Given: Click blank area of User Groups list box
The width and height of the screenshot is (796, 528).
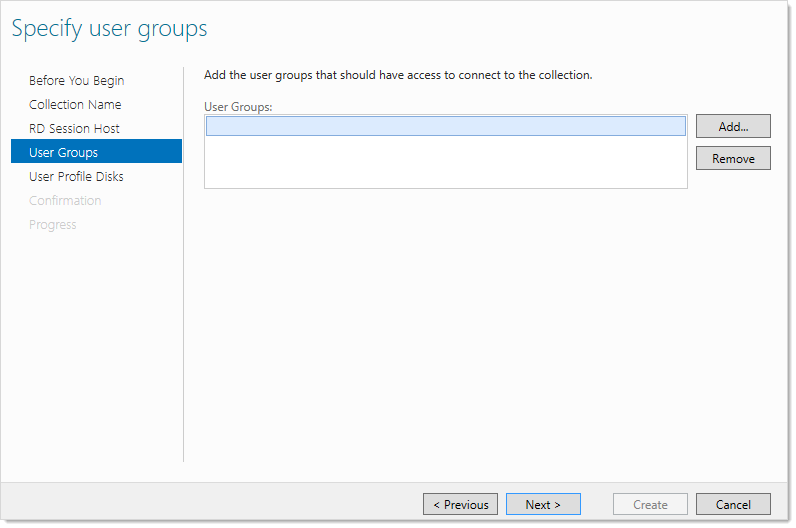Looking at the screenshot, I should 446,162.
